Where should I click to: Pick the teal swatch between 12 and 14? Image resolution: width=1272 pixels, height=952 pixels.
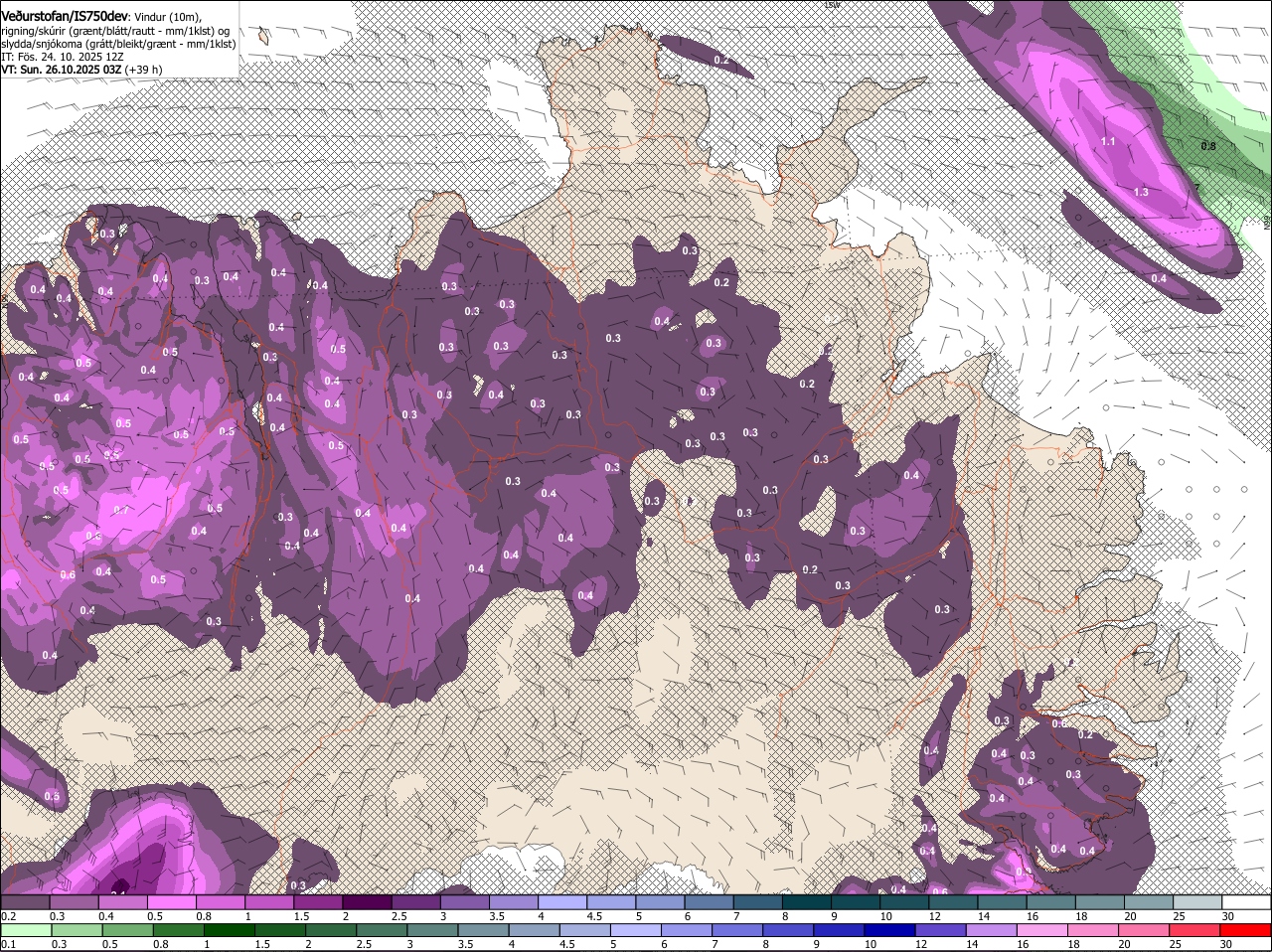coord(953,902)
